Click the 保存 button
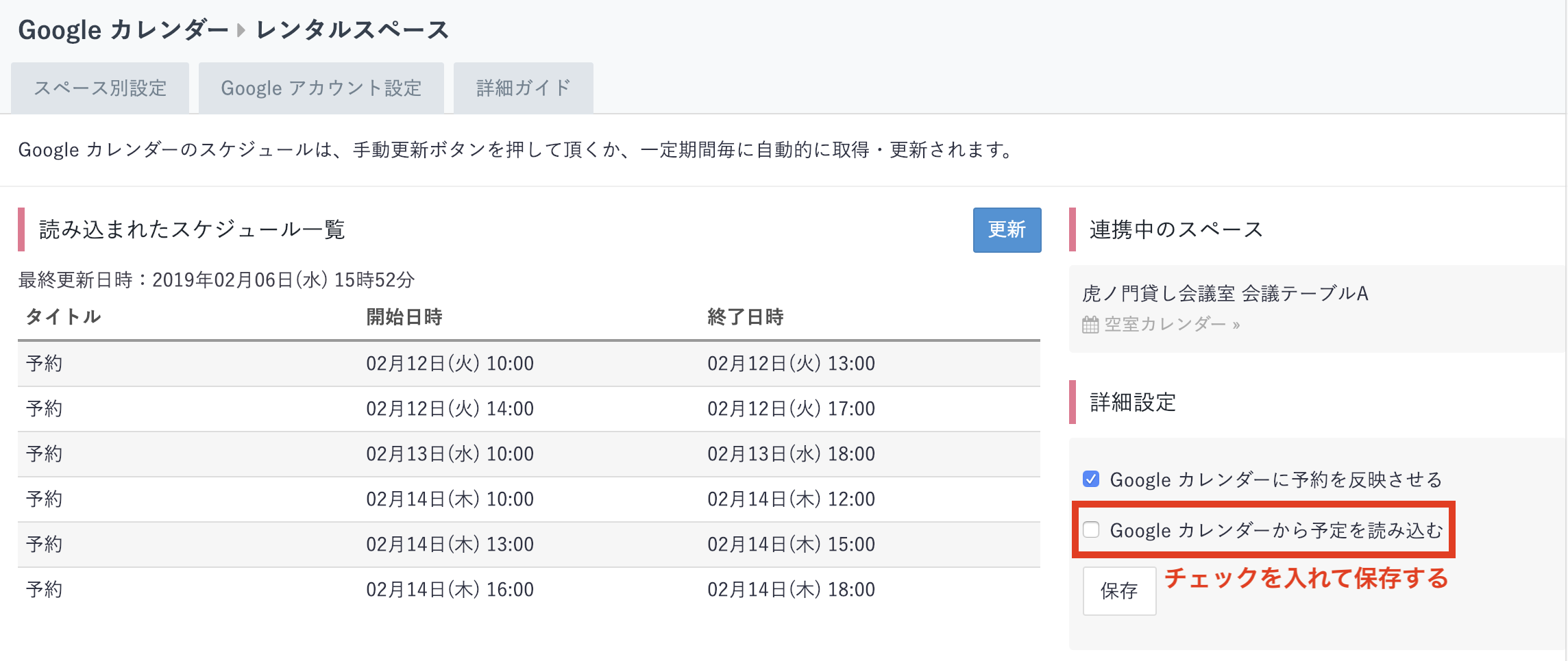The height and width of the screenshot is (661, 1568). tap(1119, 590)
